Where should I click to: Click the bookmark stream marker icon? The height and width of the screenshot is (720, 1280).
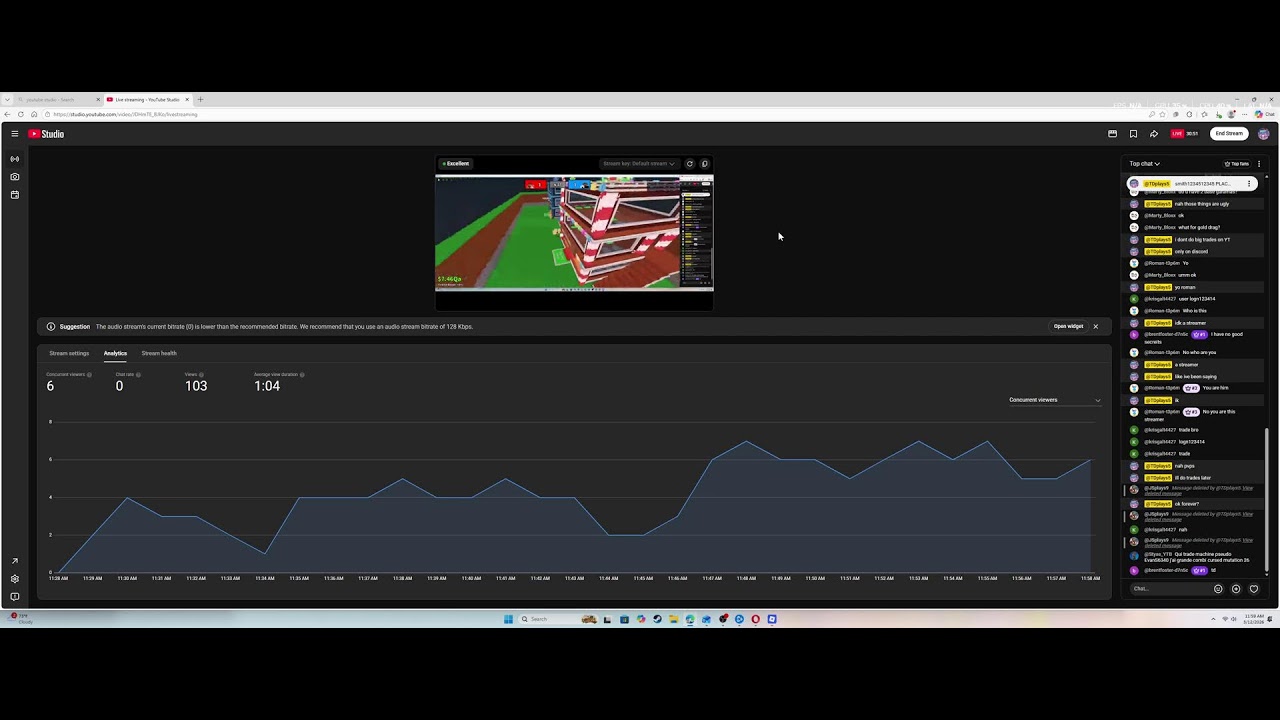1133,134
